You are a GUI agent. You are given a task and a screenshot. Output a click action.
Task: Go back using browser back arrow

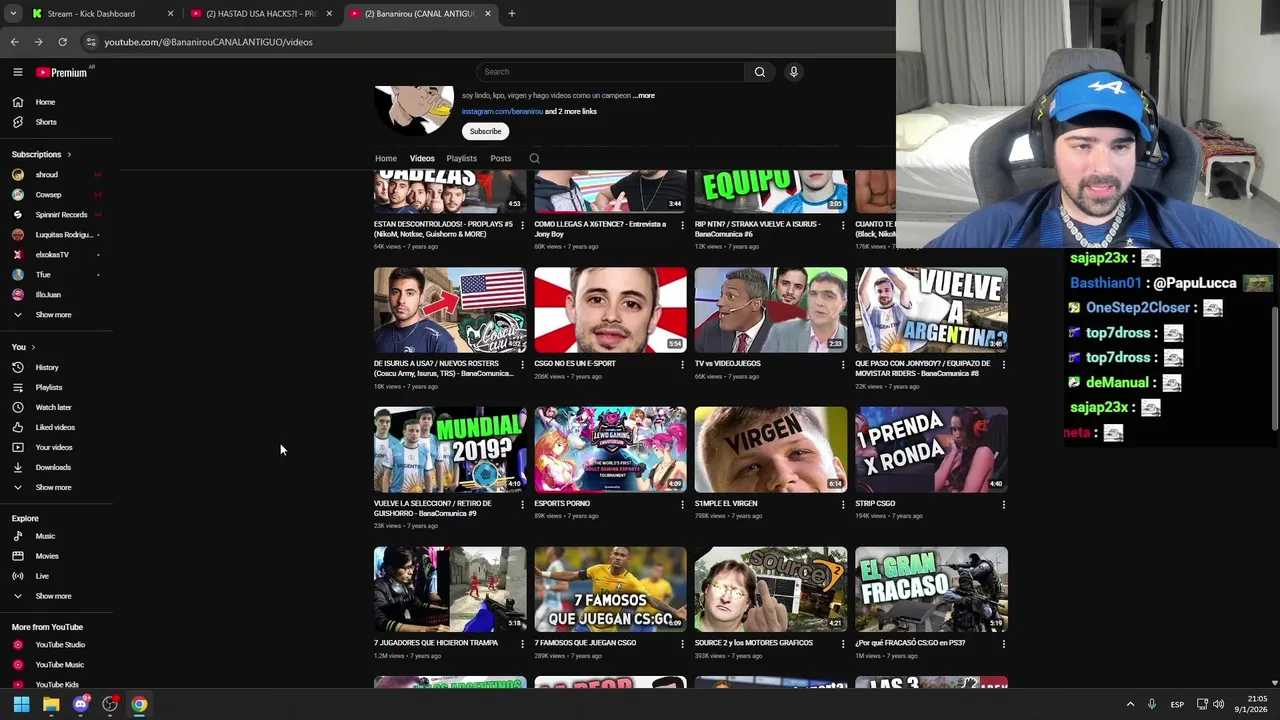[14, 42]
